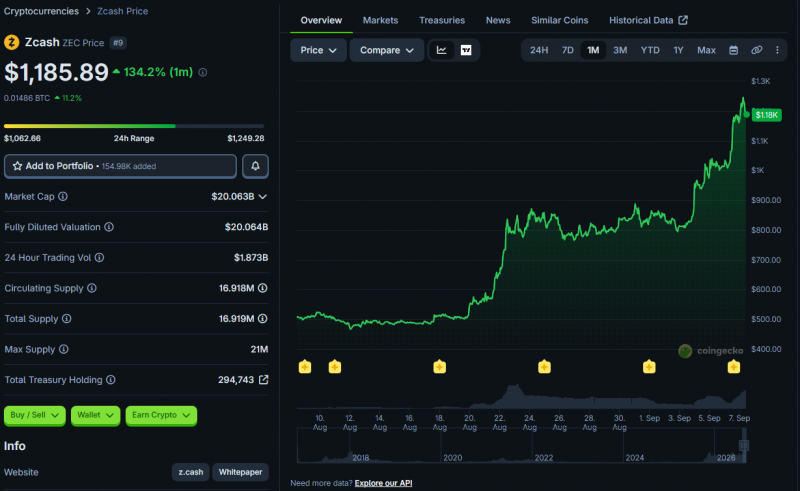Show Max Supply info icon
This screenshot has height=491, width=800.
tap(64, 350)
